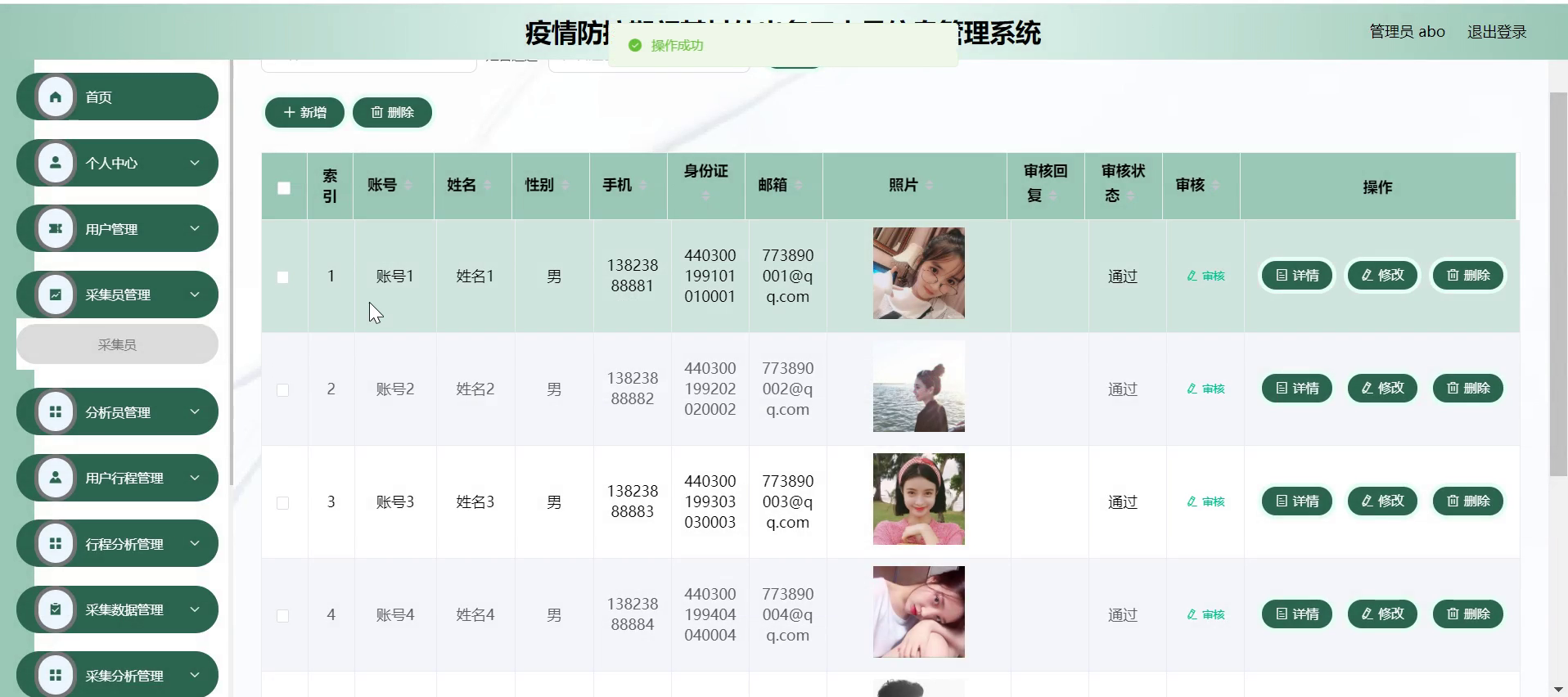
Task: Sort table by 账号 column arrows
Action: tap(408, 186)
